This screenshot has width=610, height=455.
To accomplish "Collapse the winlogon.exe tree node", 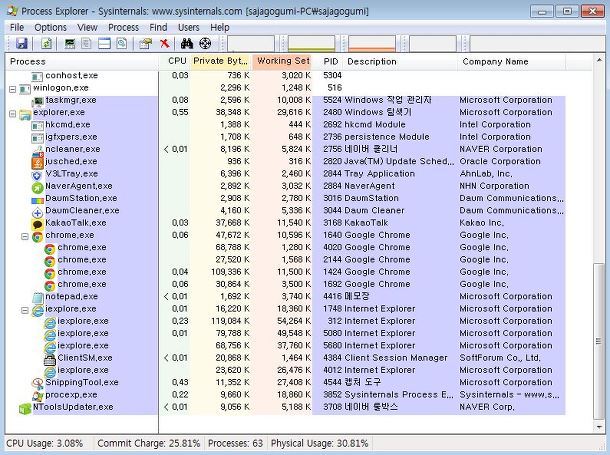I will point(12,89).
